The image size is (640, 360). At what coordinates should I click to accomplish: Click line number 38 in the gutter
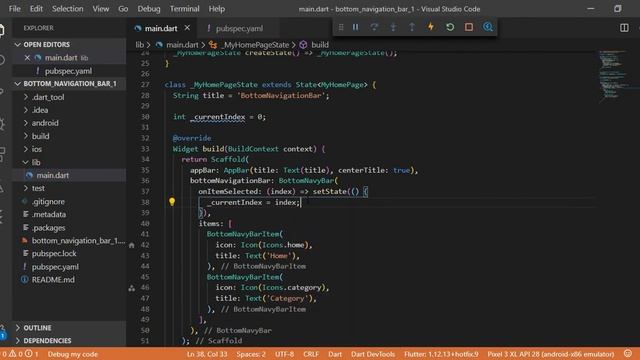coord(145,202)
